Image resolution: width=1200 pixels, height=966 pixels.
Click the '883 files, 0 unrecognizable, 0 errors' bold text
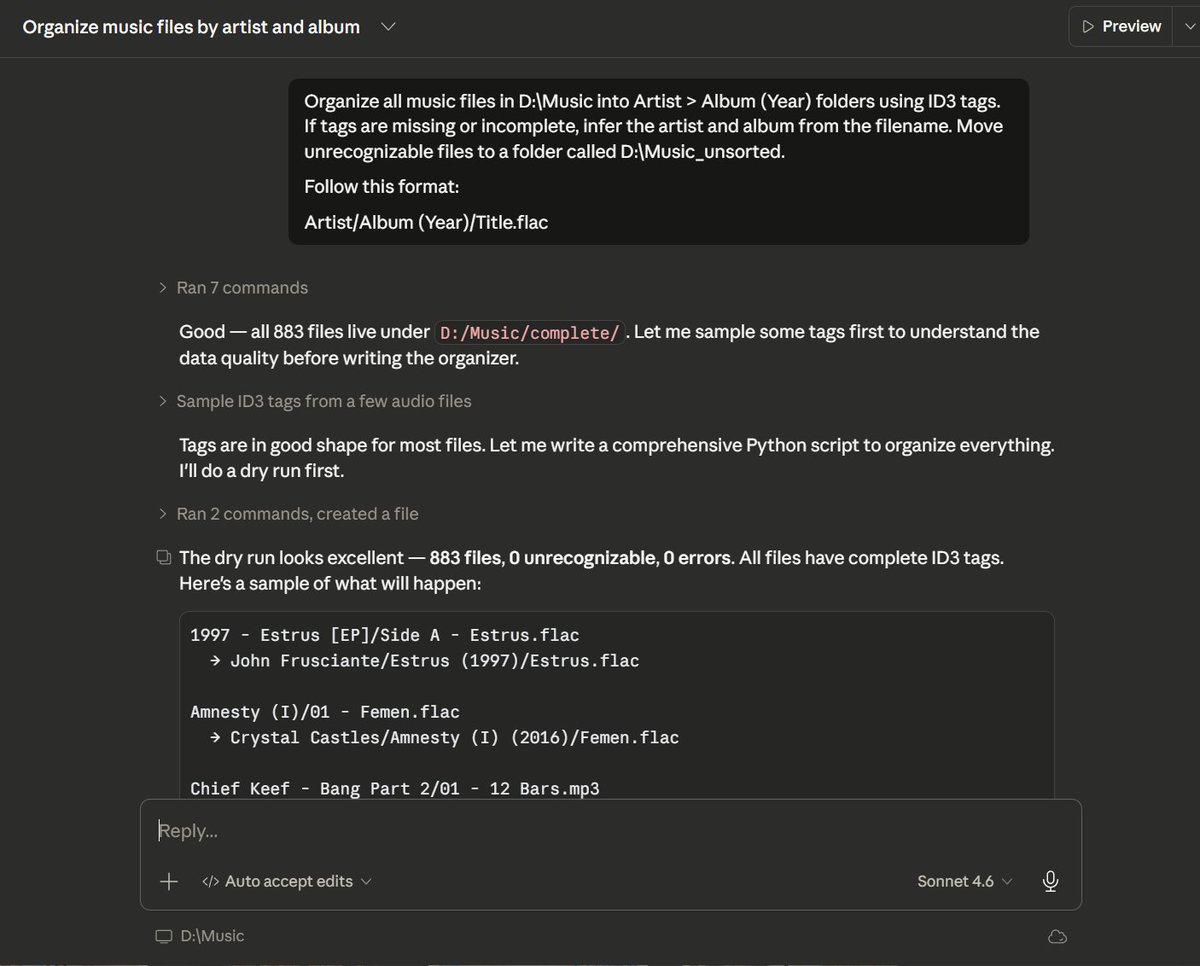point(582,557)
